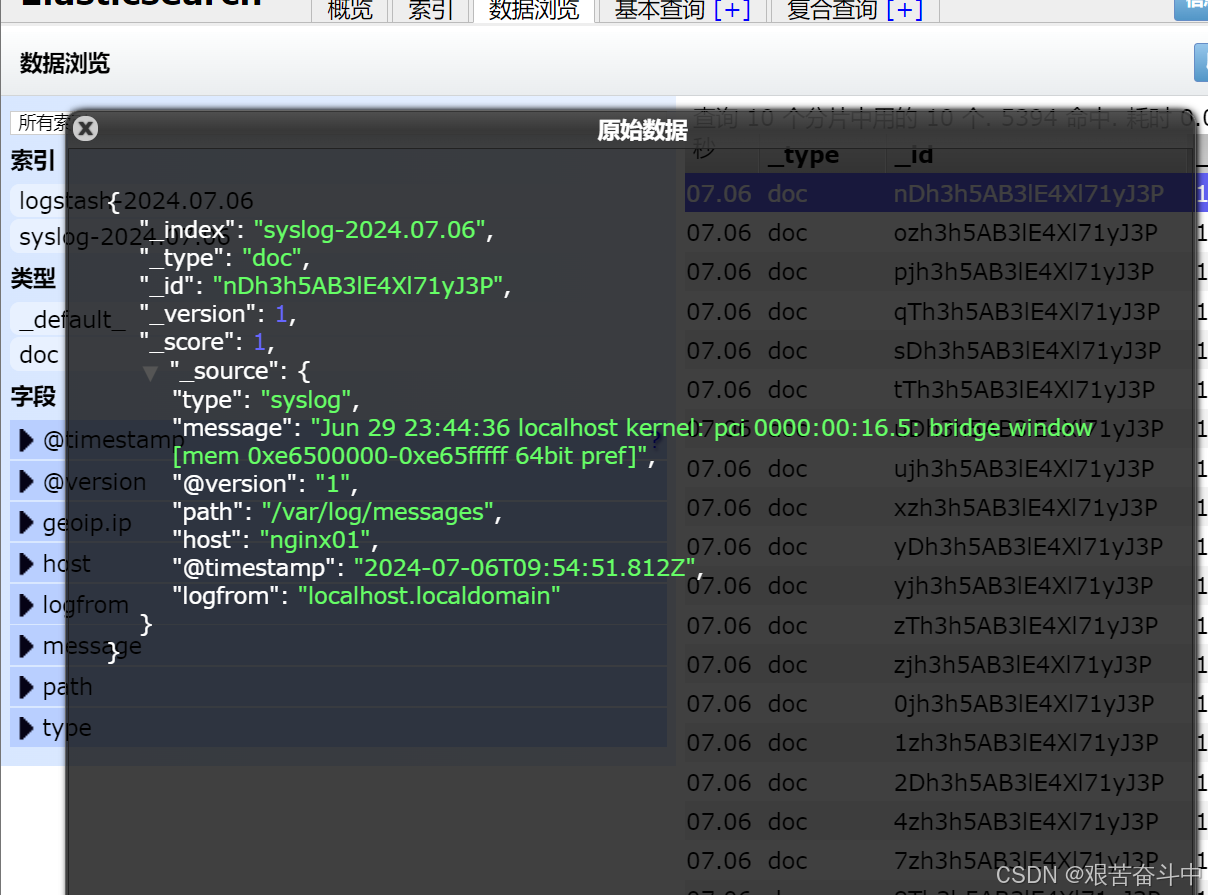1208x895 pixels.
Task: Expand the geoip.ip field arrow
Action: pyautogui.click(x=27, y=523)
